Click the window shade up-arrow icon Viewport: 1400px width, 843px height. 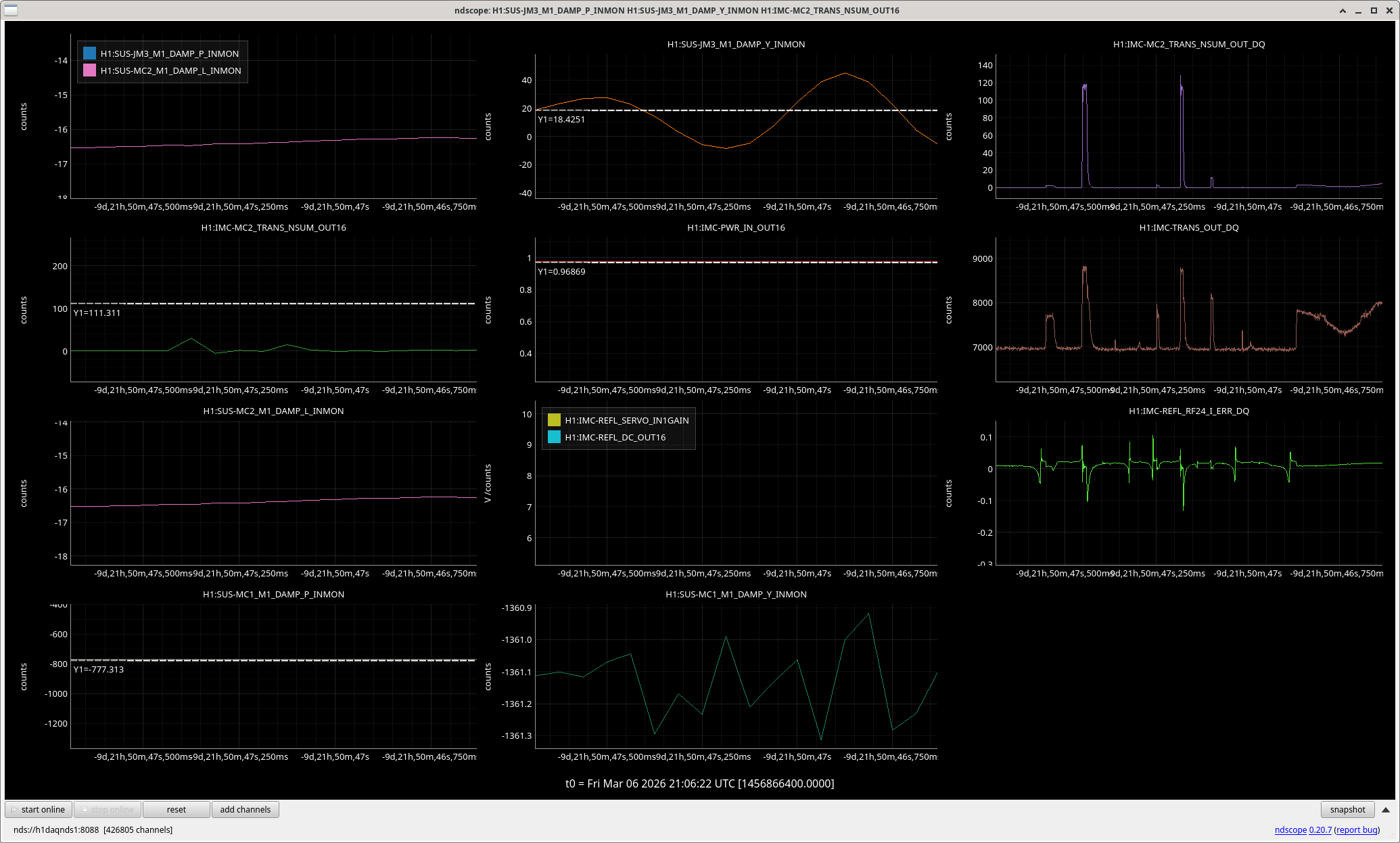click(1343, 10)
